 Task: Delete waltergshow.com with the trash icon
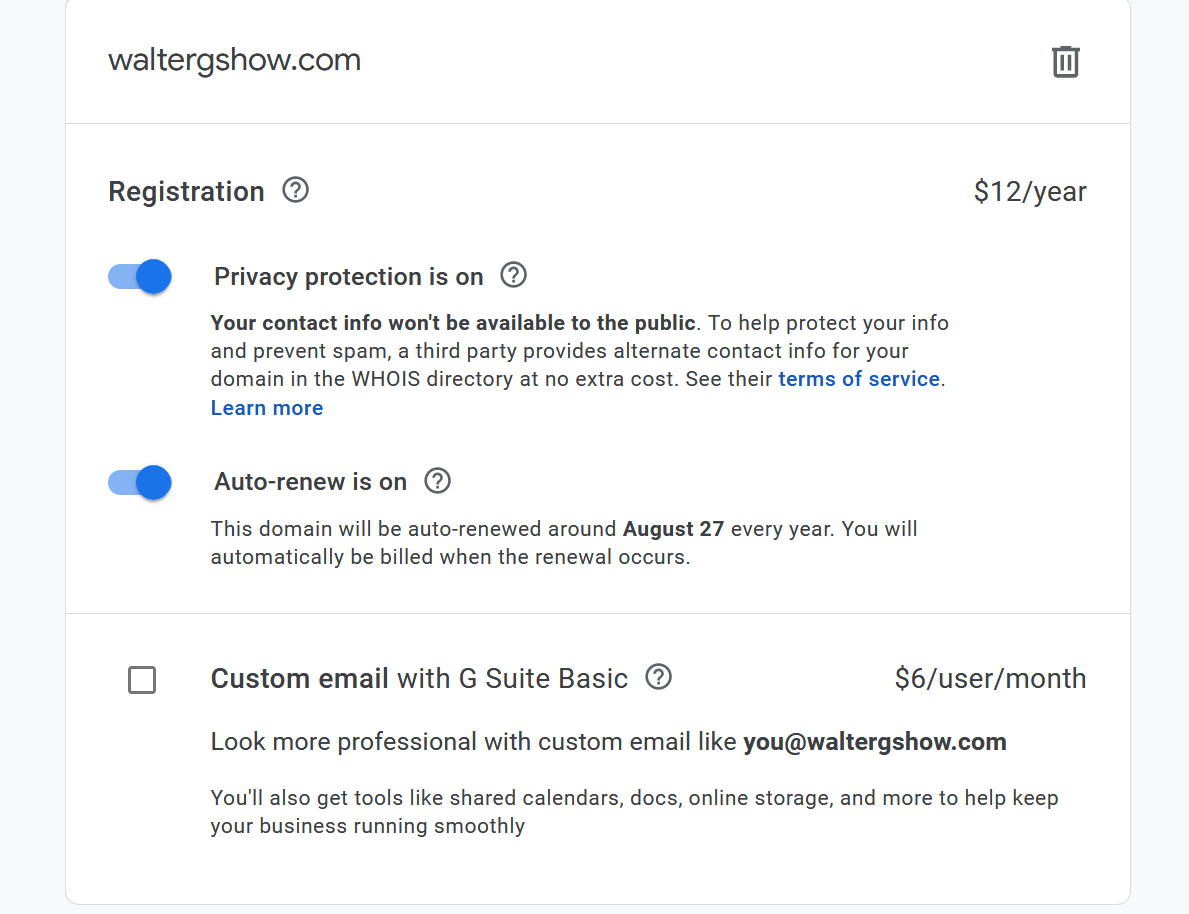[x=1065, y=61]
